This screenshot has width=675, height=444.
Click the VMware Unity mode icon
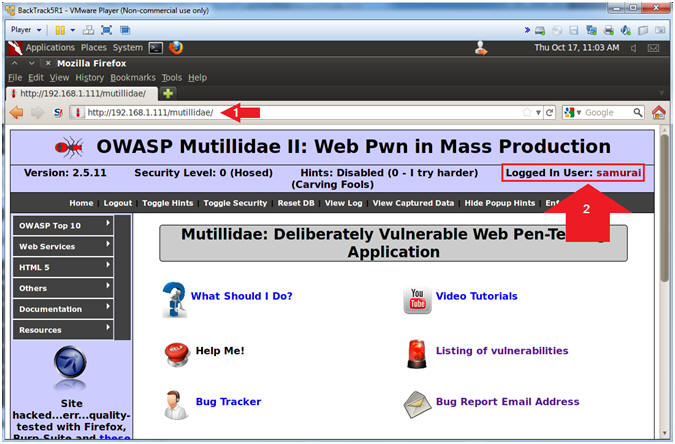(x=125, y=30)
